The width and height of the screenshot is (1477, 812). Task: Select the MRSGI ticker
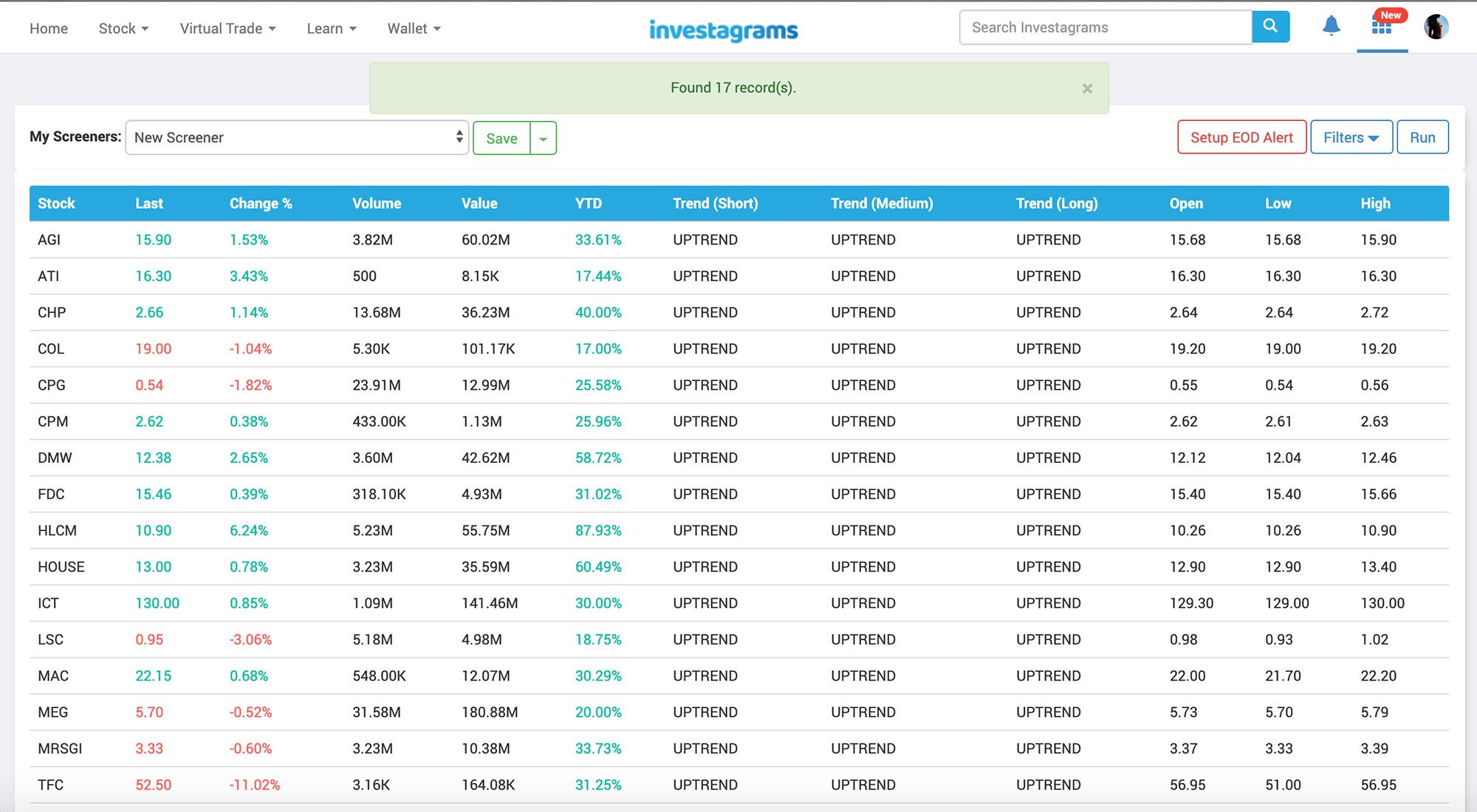pyautogui.click(x=60, y=749)
